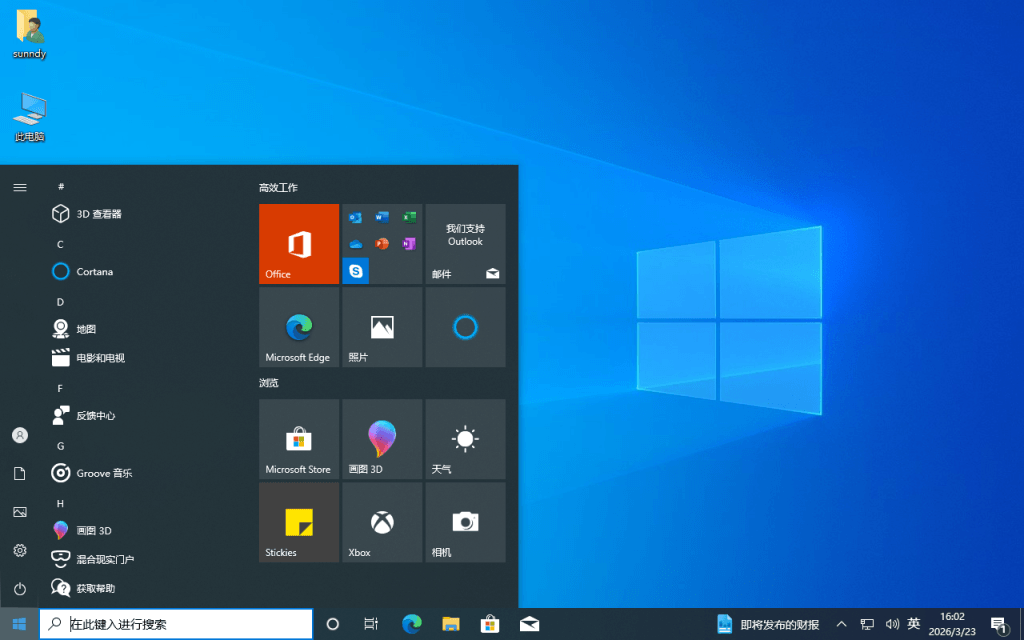
Task: Open Groove 音乐 in the app list
Action: pos(146,472)
